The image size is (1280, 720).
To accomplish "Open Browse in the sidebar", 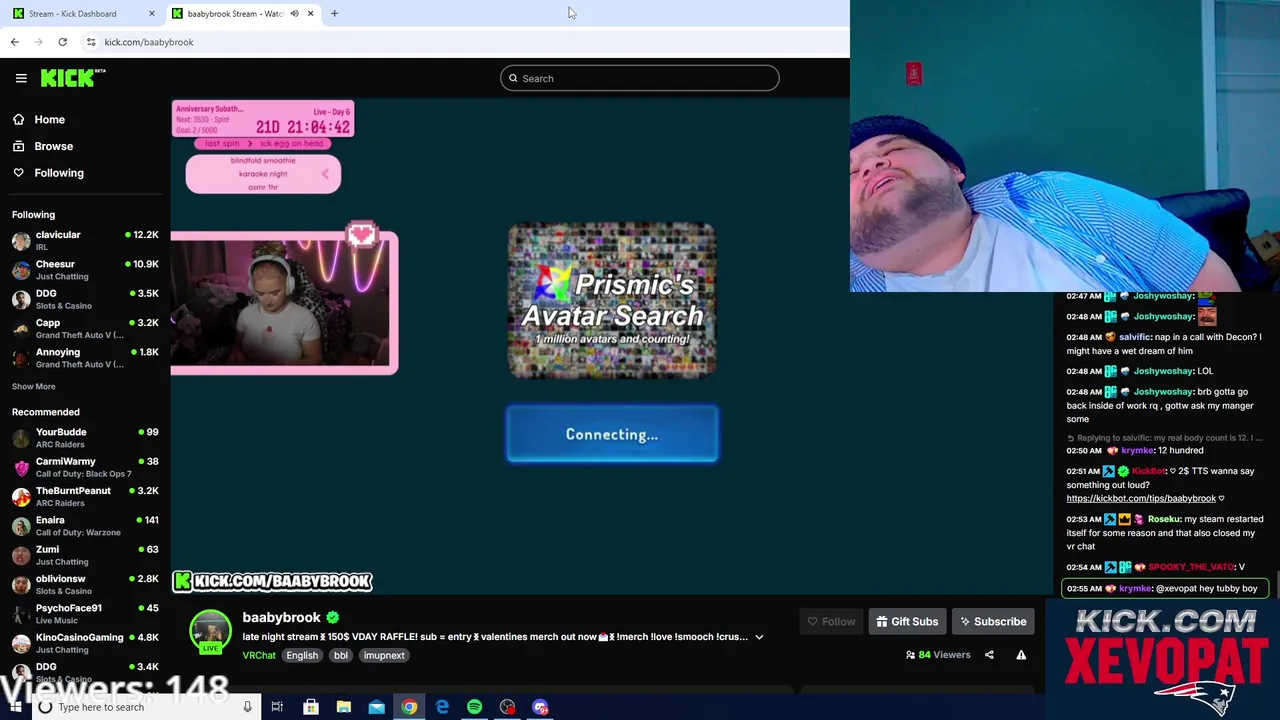I will (53, 146).
